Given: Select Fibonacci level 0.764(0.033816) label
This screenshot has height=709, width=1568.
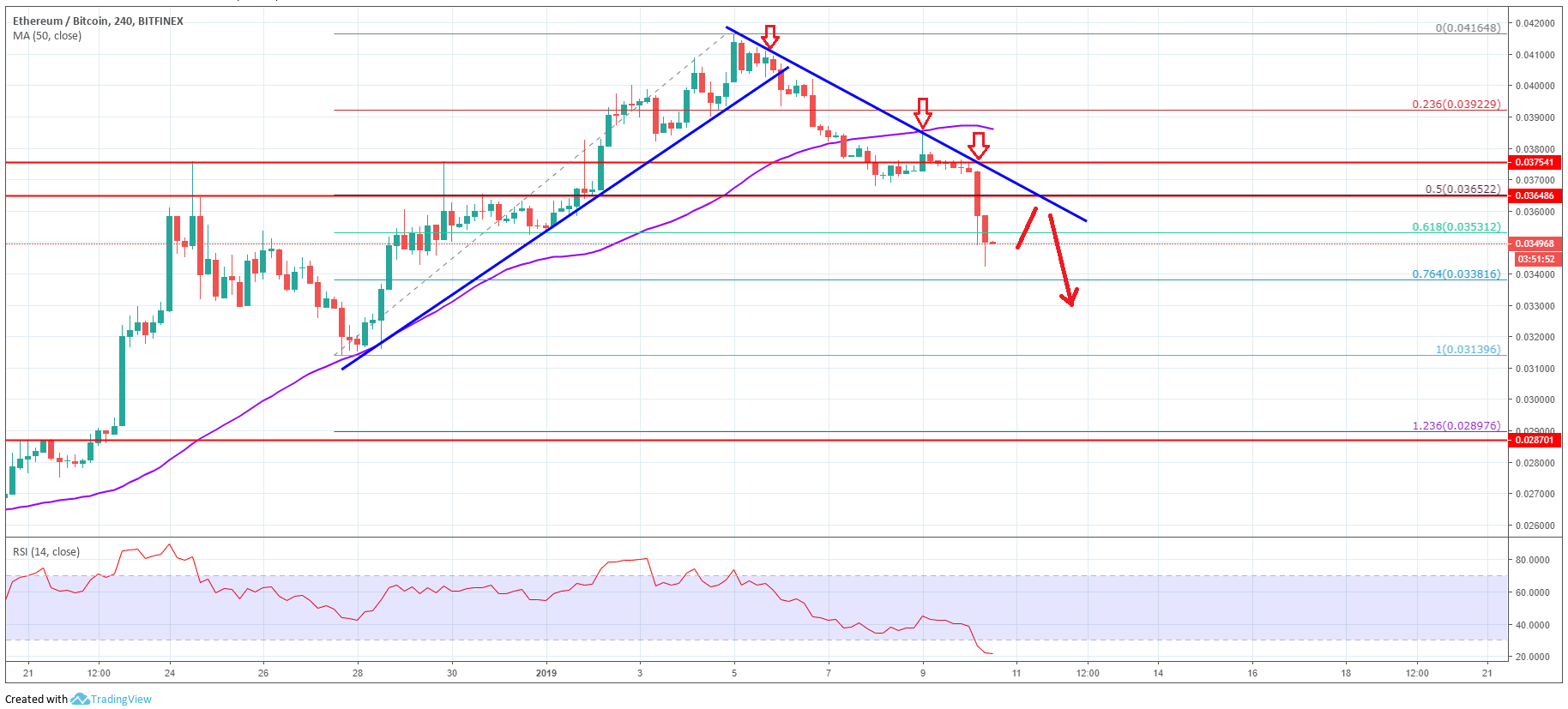Looking at the screenshot, I should pos(1456,274).
